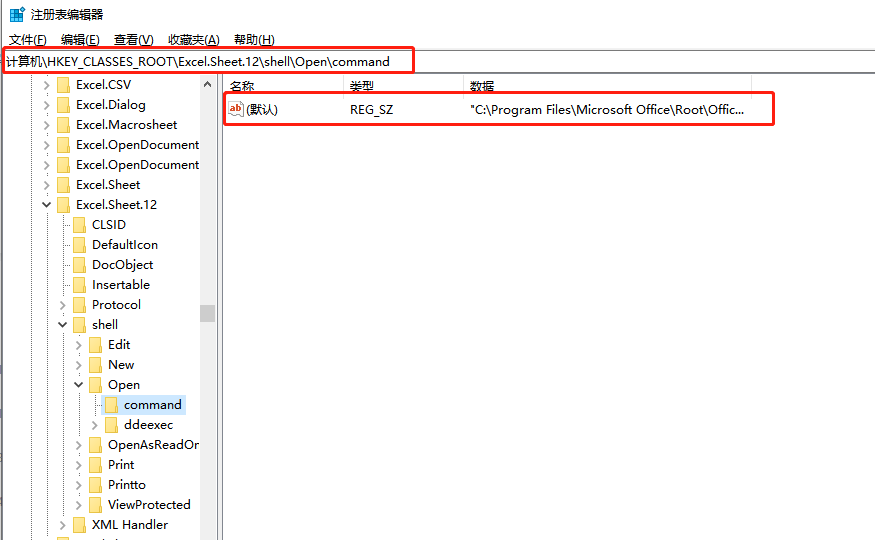Open the 编辑(E) menu
The image size is (875, 540).
(80, 40)
